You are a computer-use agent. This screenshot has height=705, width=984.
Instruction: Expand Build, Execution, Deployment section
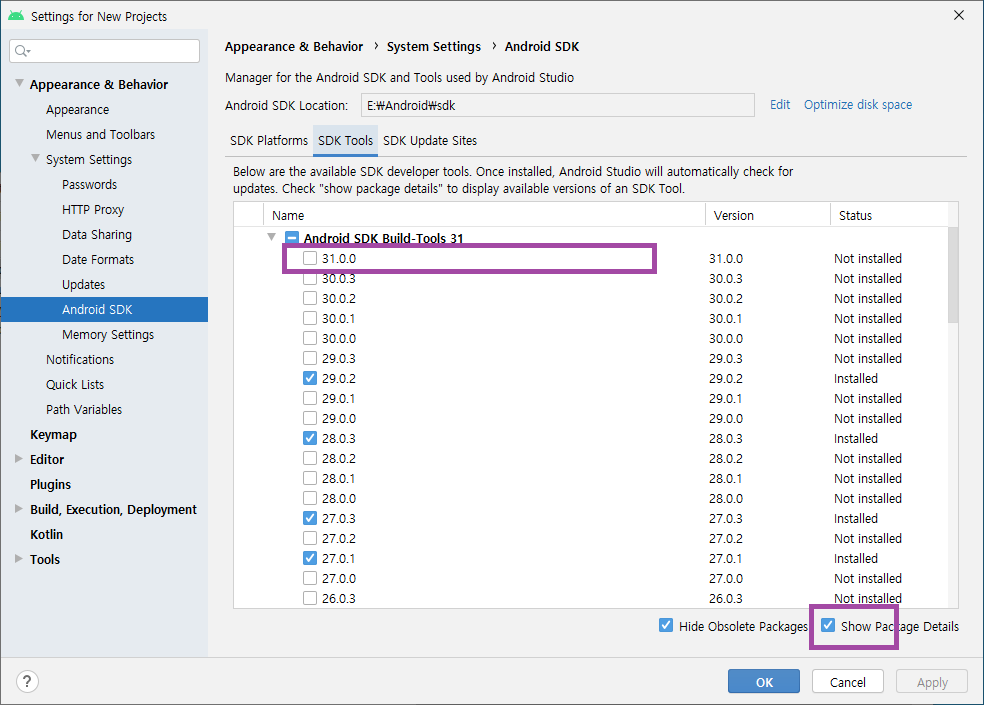pos(17,509)
